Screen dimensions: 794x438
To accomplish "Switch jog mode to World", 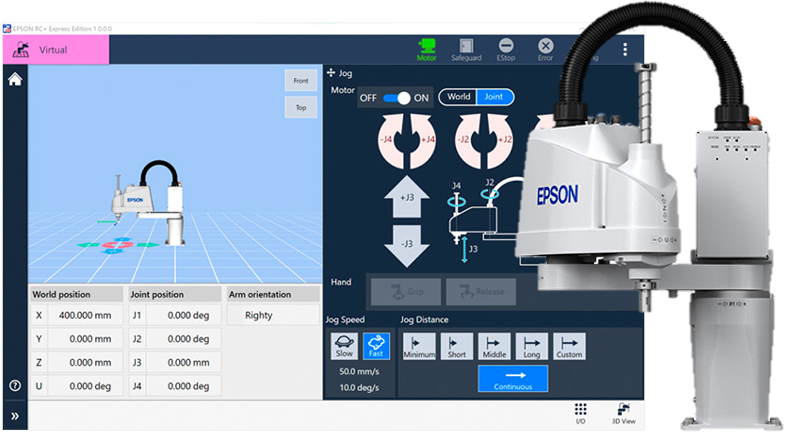I will point(458,97).
